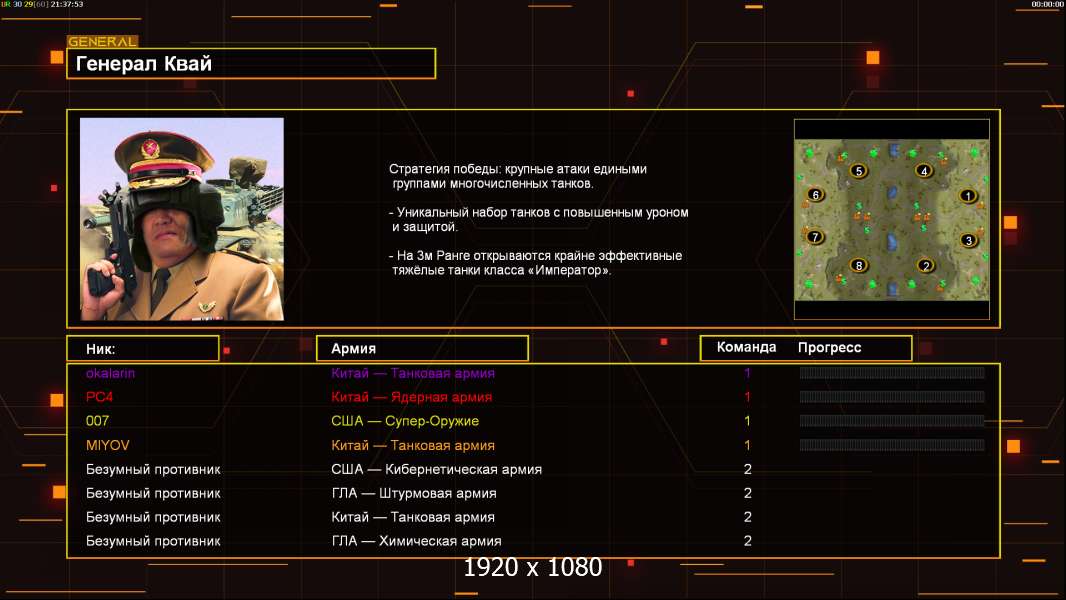Screen dimensions: 1066x600
Task: Click the 'Прогресс' column header
Action: pyautogui.click(x=829, y=347)
